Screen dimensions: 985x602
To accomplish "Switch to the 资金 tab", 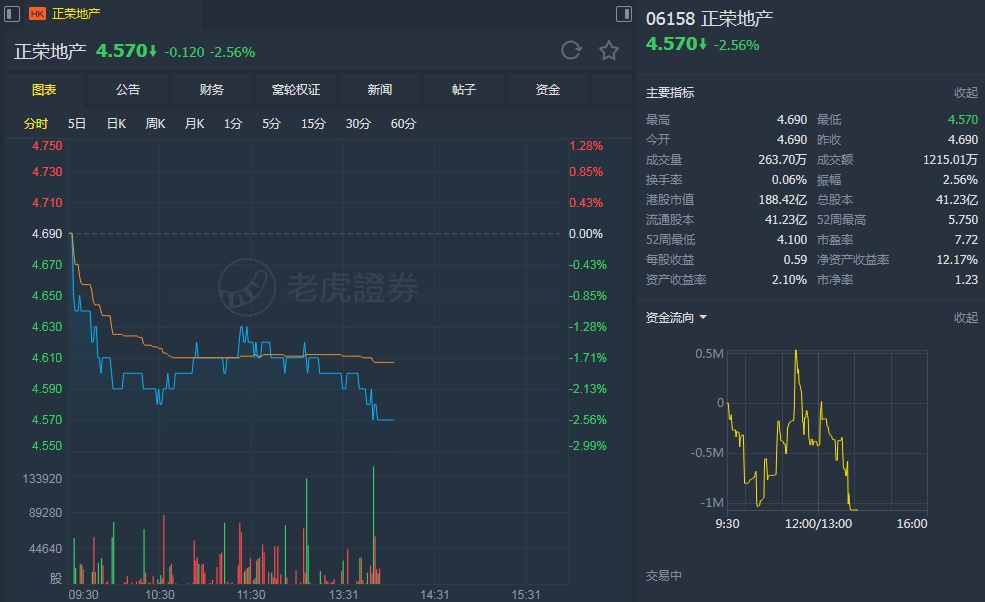I will point(547,89).
